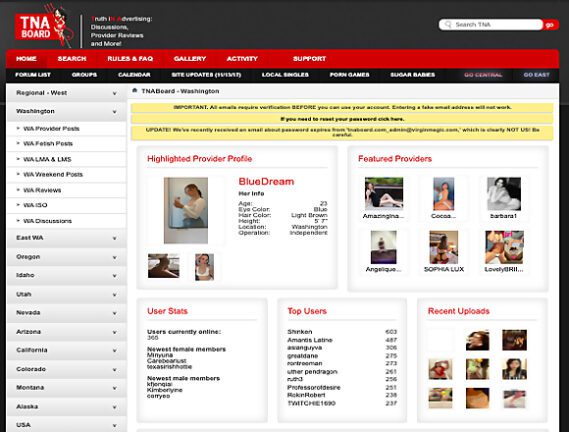Expand the Idaho section
The image size is (569, 432).
(66, 275)
